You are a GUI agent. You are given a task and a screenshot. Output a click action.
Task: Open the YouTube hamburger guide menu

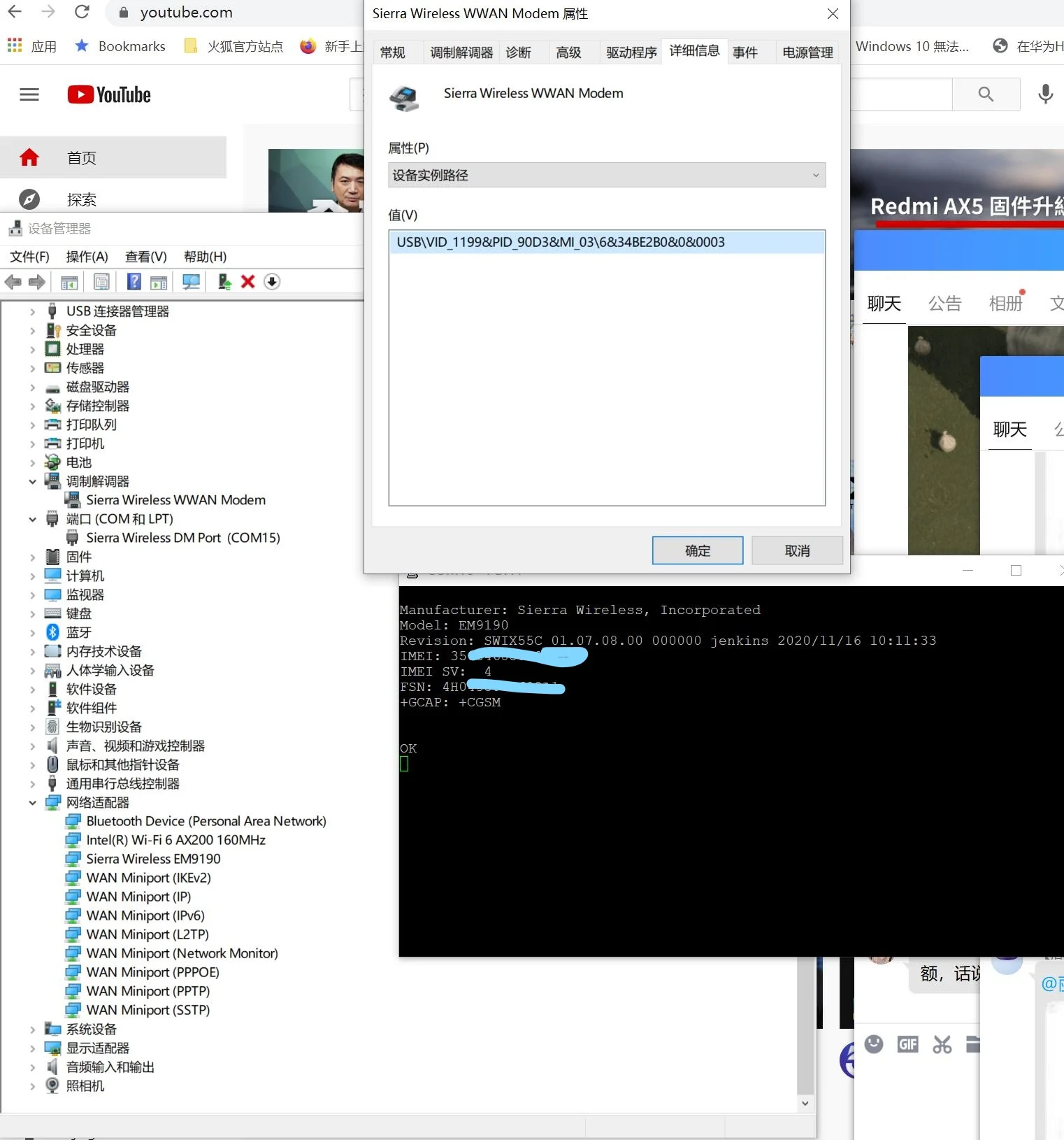pos(29,94)
